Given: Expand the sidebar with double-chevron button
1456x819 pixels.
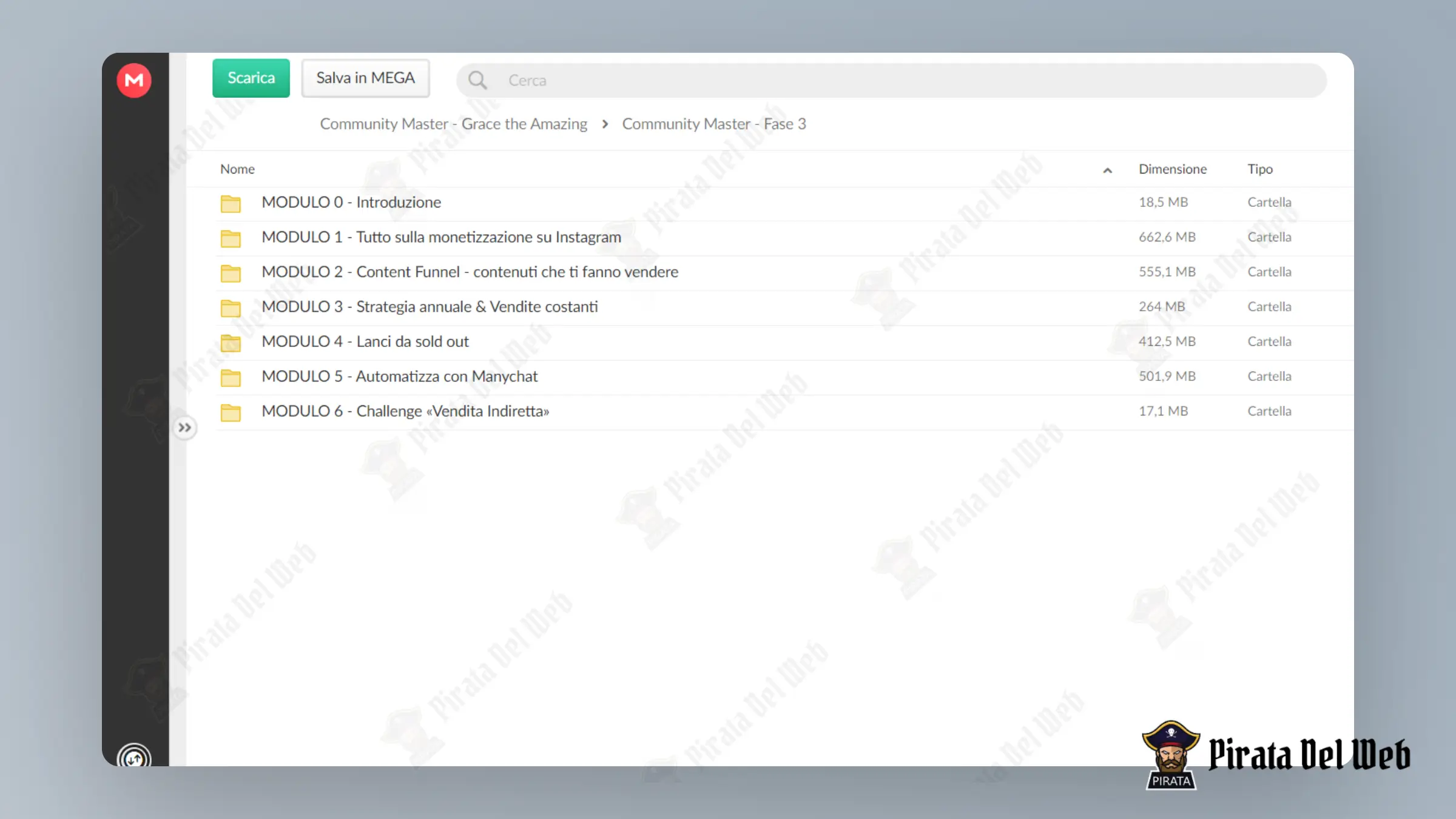Looking at the screenshot, I should (x=184, y=428).
